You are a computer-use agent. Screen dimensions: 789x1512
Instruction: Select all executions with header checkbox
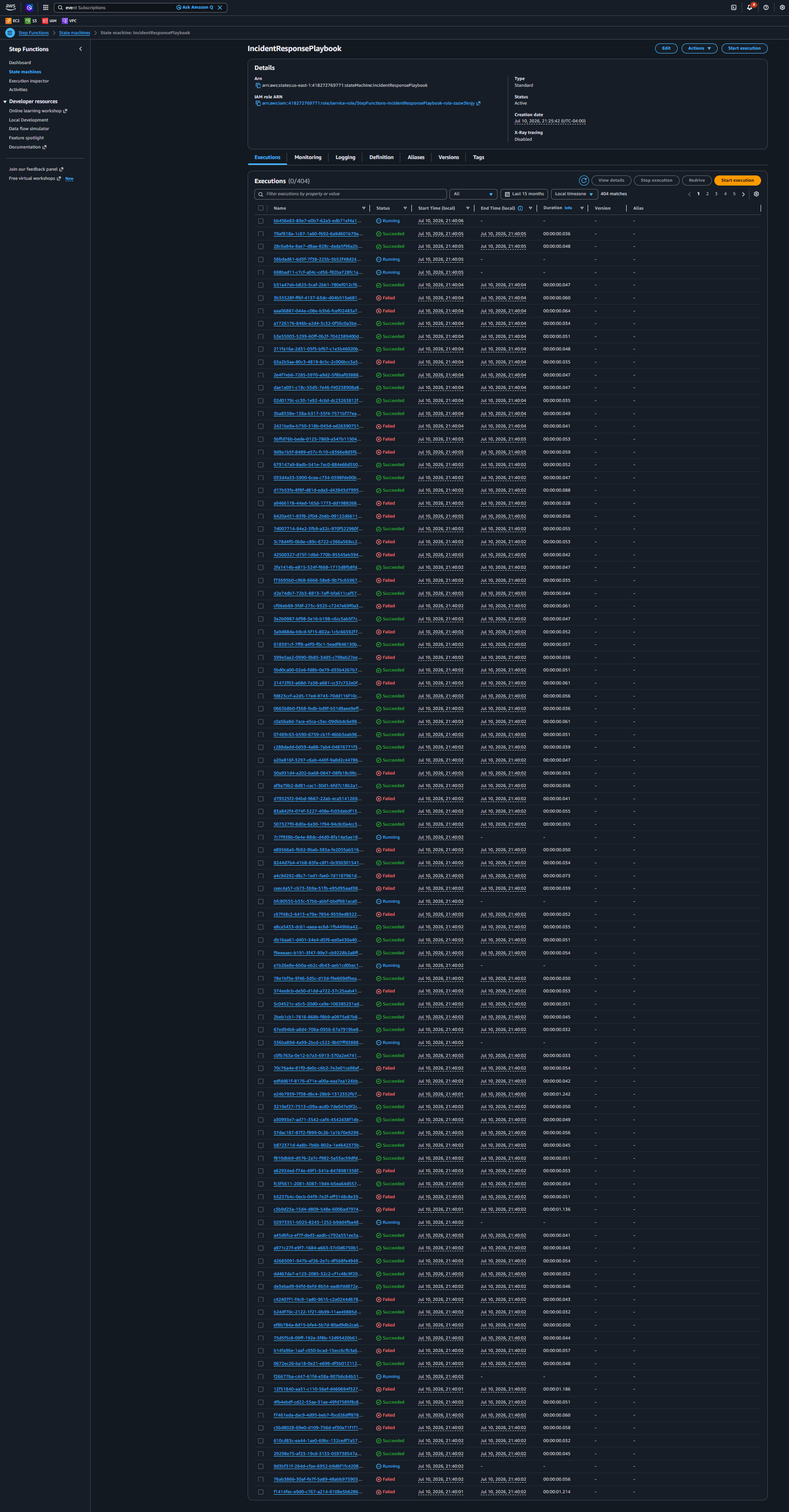coord(261,208)
